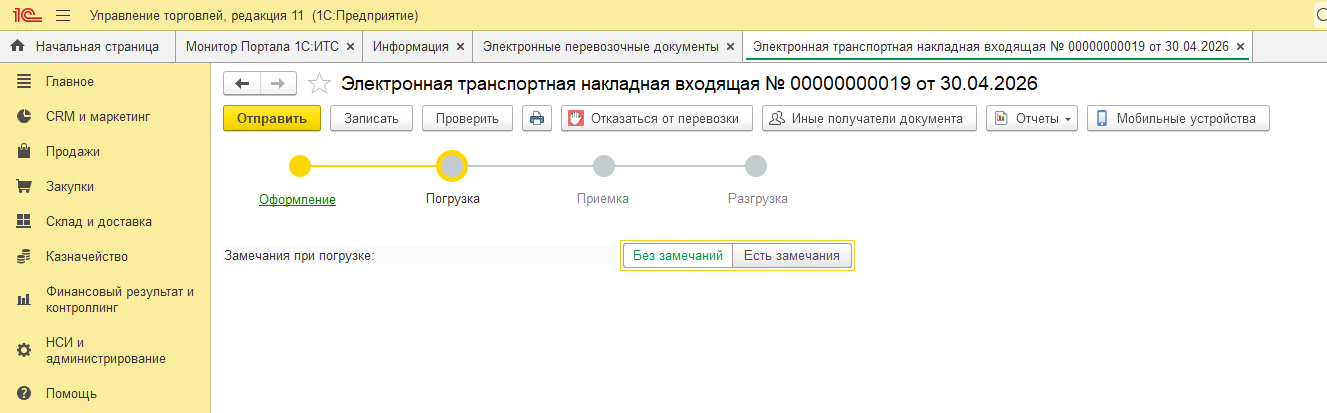
Task: Open the hamburger main menu
Action: coord(63,16)
